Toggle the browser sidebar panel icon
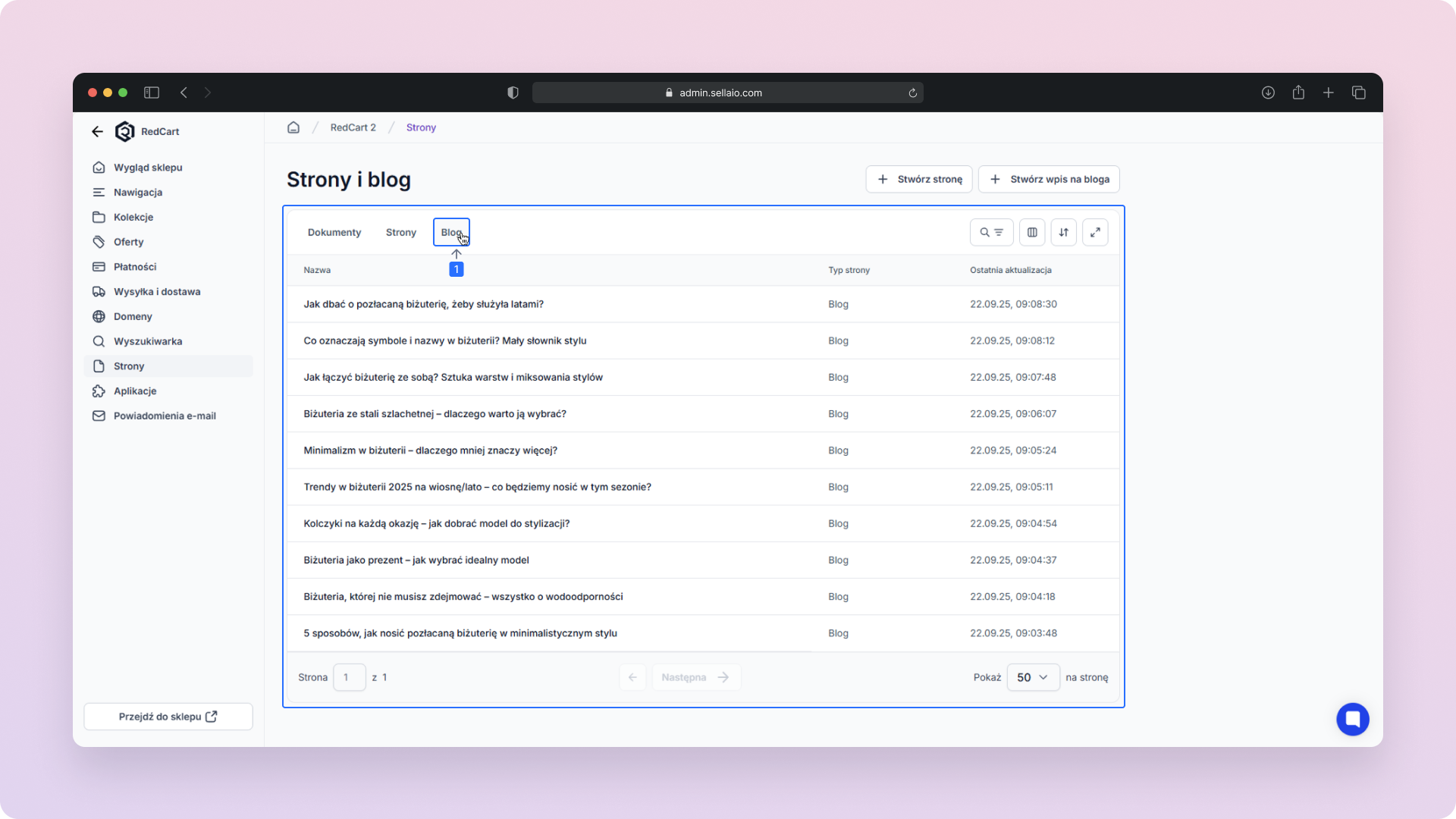The image size is (1456, 819). point(152,93)
